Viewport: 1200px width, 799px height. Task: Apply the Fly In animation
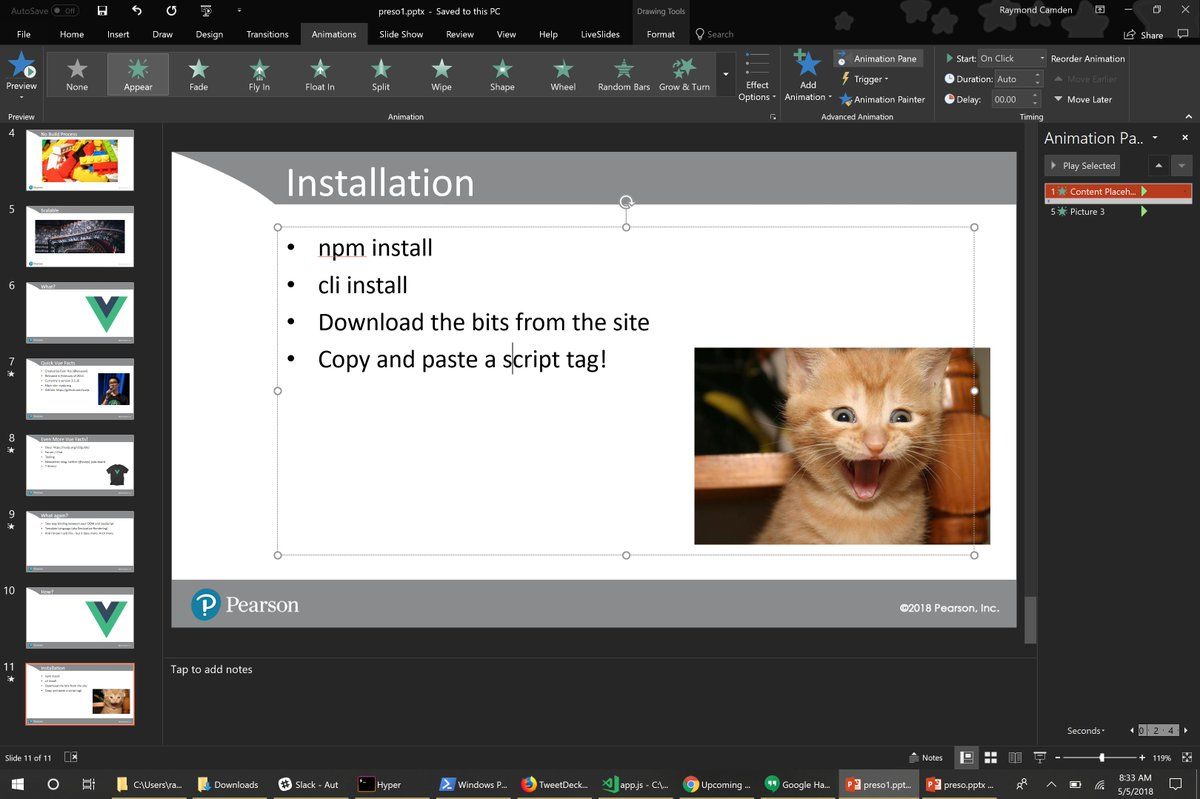click(x=259, y=74)
